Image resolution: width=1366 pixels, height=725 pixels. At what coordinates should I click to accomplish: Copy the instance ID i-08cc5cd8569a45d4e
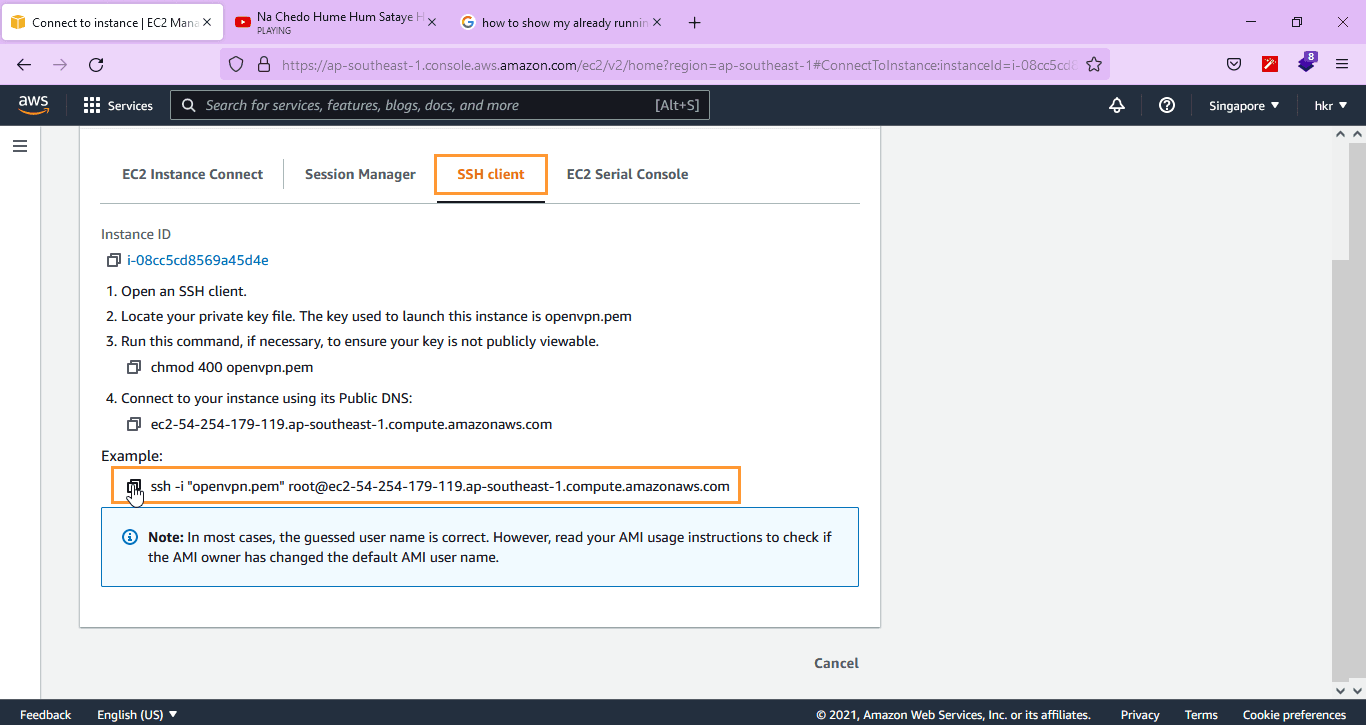(113, 260)
